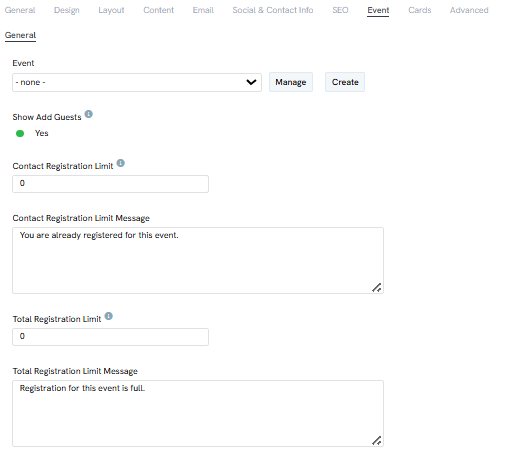
Task: Click info icon beside Show Add Guests
Action: (x=89, y=114)
